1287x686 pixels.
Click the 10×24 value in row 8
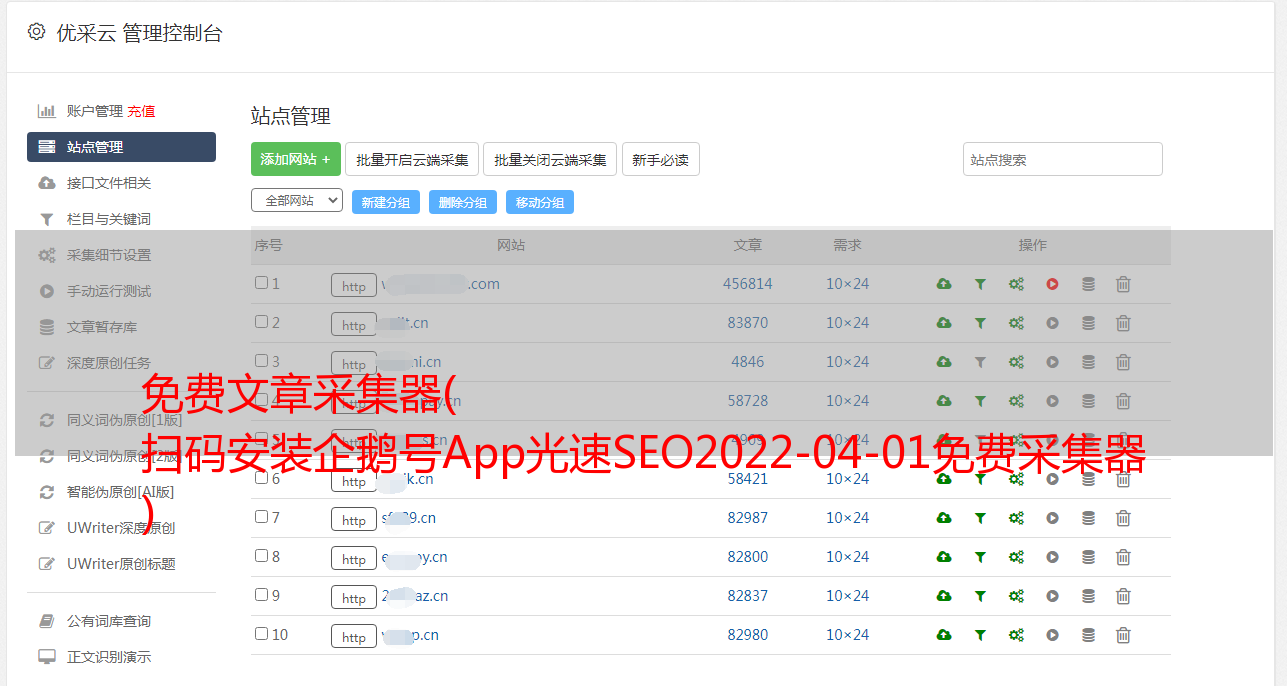coord(848,557)
